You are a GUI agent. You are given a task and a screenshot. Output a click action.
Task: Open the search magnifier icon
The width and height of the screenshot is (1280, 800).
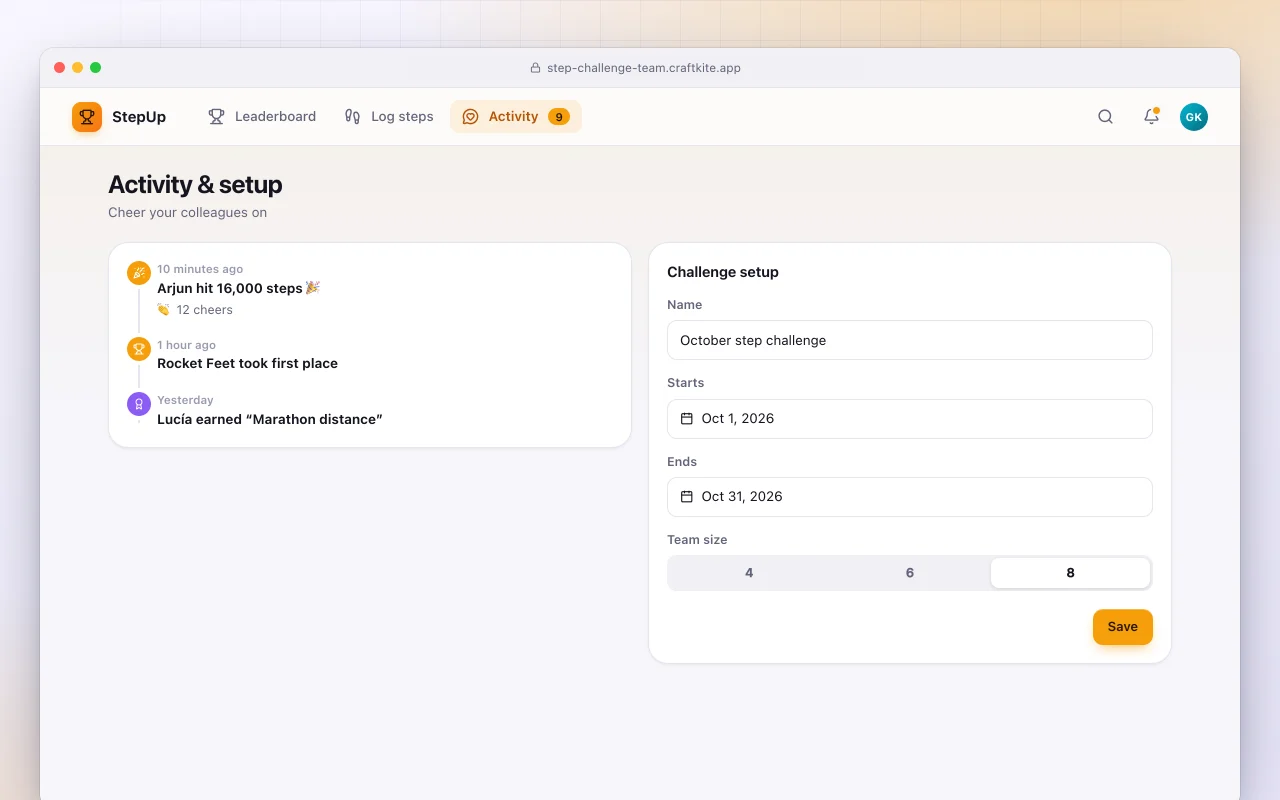(1105, 117)
